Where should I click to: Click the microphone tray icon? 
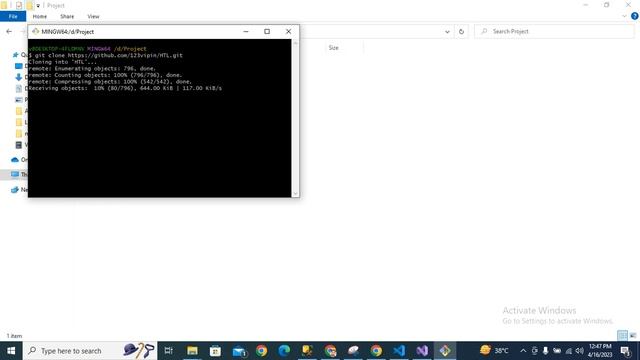pos(545,351)
